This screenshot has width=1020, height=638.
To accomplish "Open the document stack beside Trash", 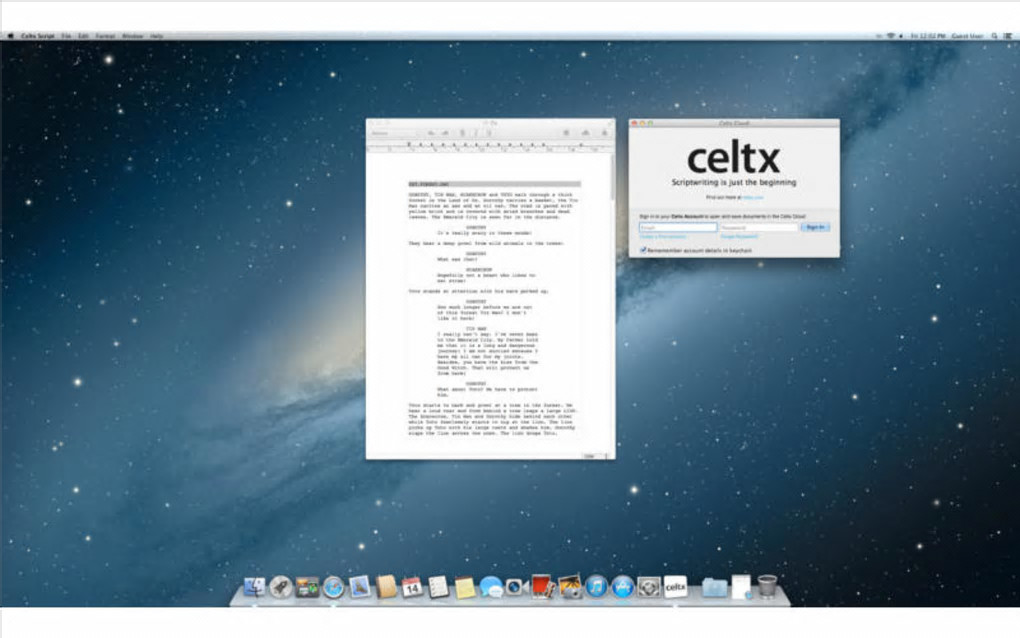I will point(741,587).
